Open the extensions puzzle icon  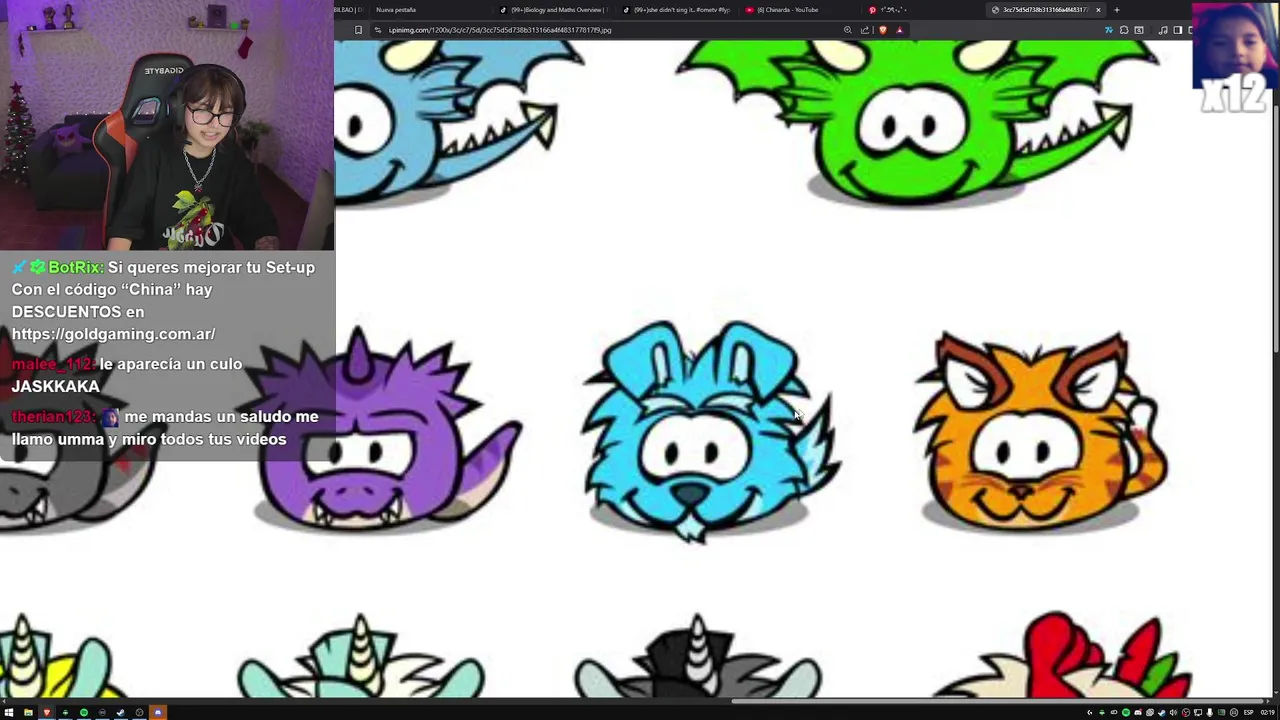tap(1124, 30)
